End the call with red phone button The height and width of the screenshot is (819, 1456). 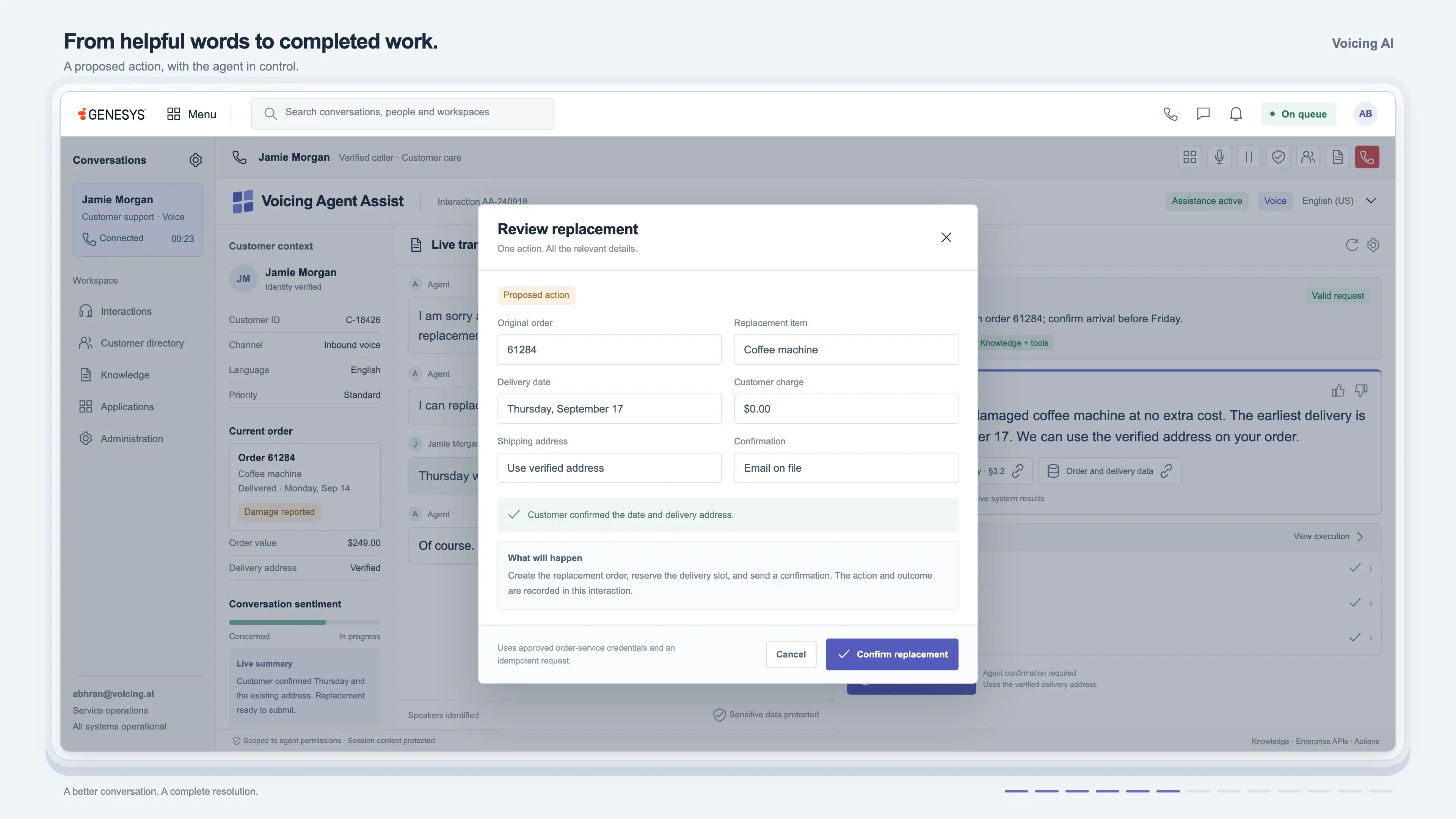pos(1367,157)
